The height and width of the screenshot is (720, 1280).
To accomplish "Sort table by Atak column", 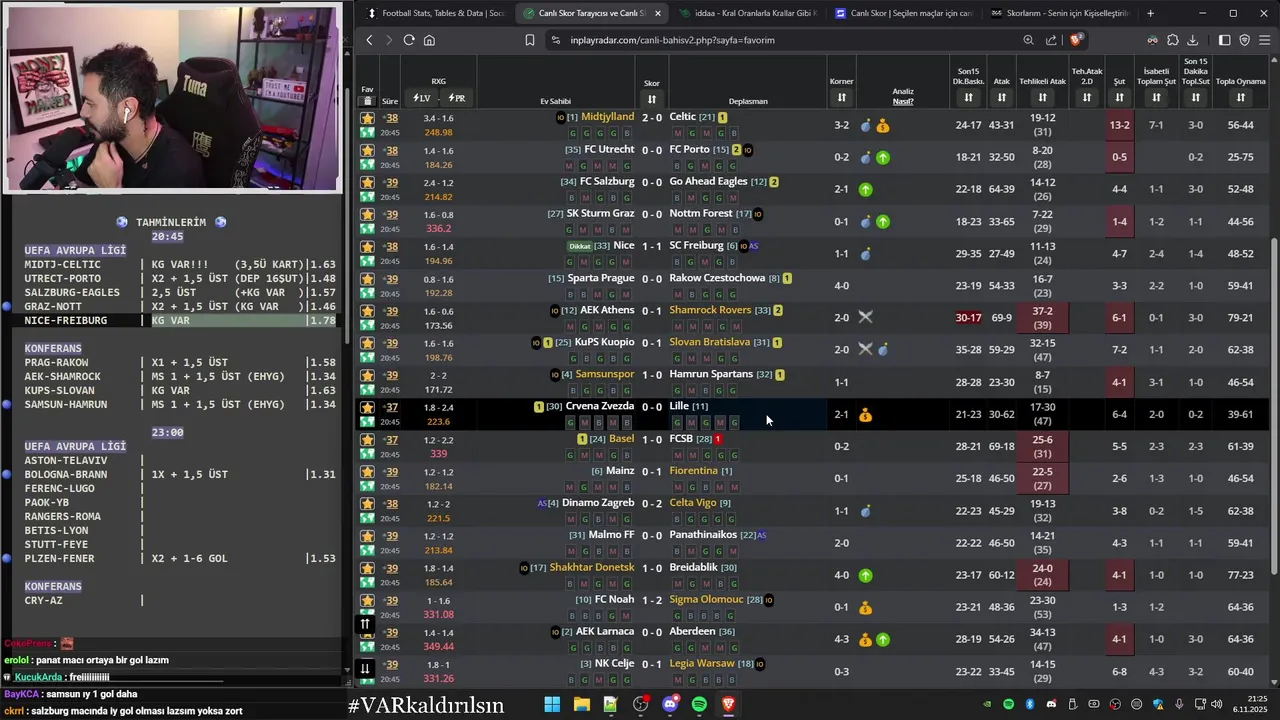I will pyautogui.click(x=1001, y=97).
